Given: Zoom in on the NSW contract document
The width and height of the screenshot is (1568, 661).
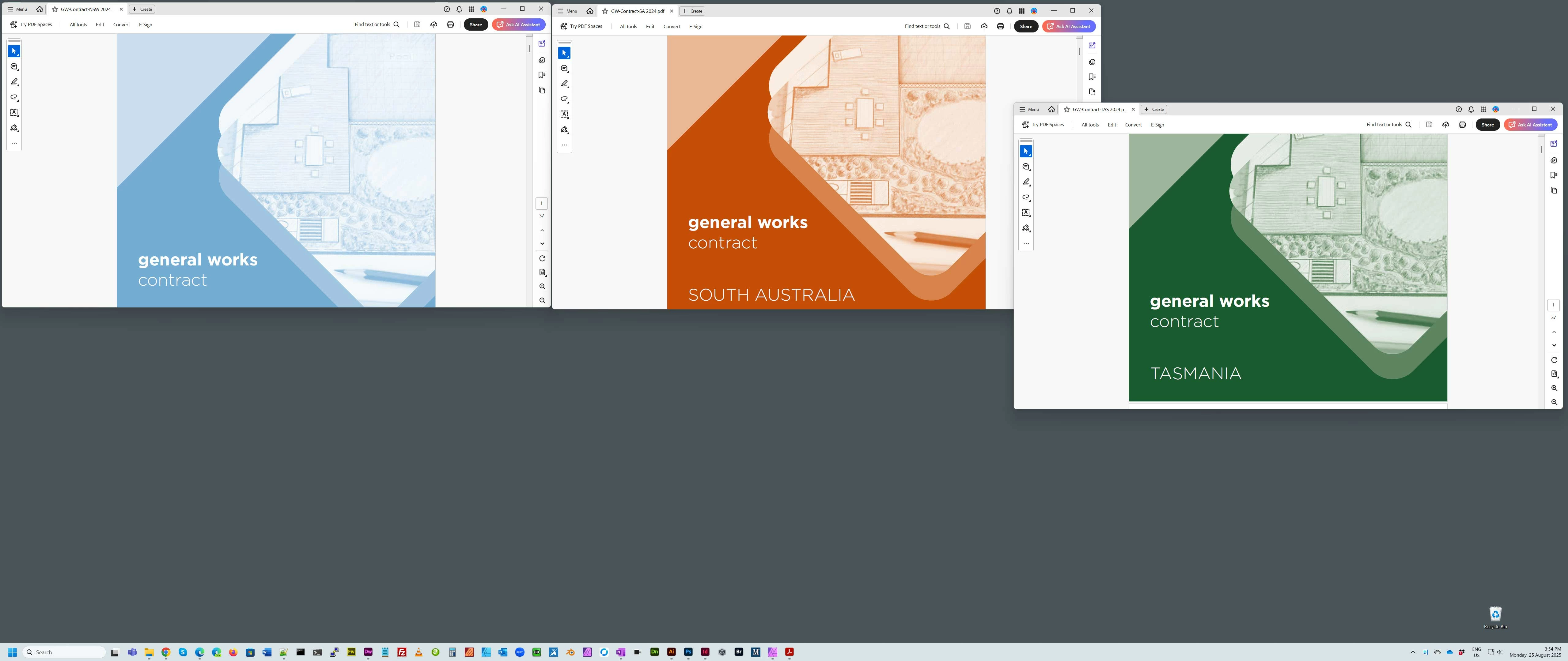Looking at the screenshot, I should pos(542,287).
